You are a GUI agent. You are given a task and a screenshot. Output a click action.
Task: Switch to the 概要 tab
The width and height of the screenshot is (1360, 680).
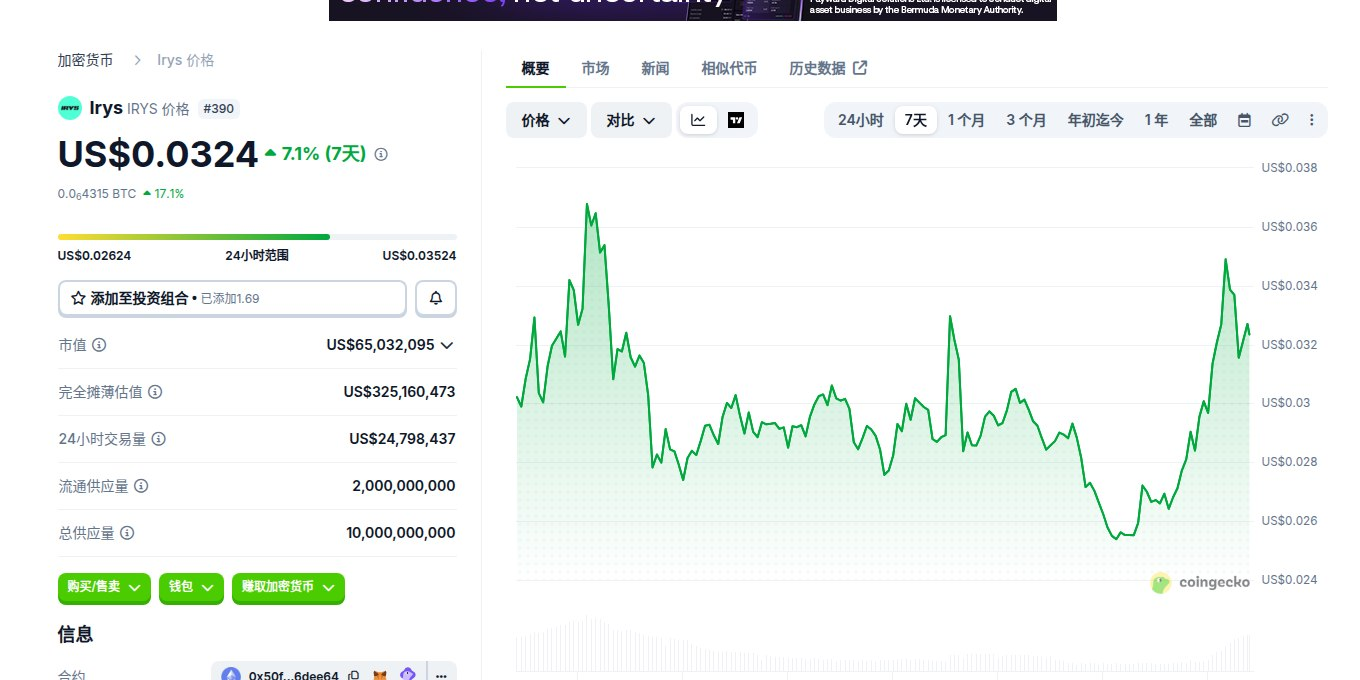[x=535, y=68]
